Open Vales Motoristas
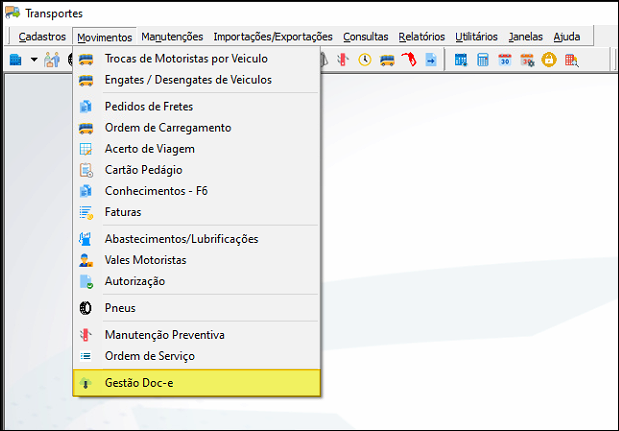Viewport: 619px width, 431px height. click(x=197, y=260)
